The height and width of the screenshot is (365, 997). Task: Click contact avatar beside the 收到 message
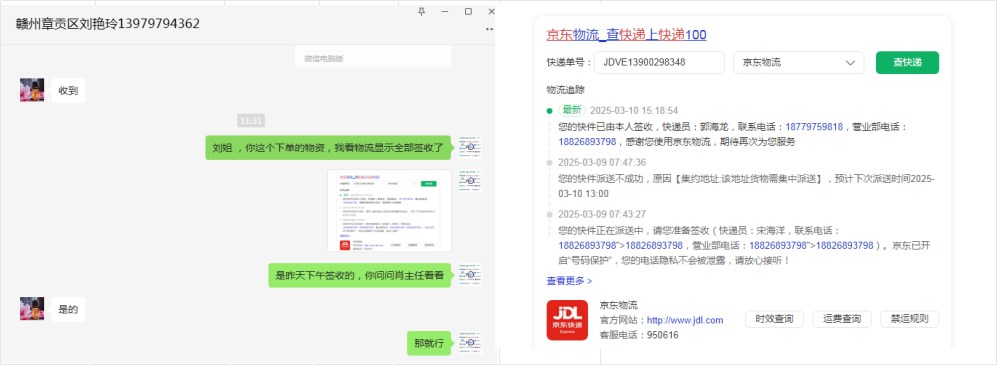32,90
